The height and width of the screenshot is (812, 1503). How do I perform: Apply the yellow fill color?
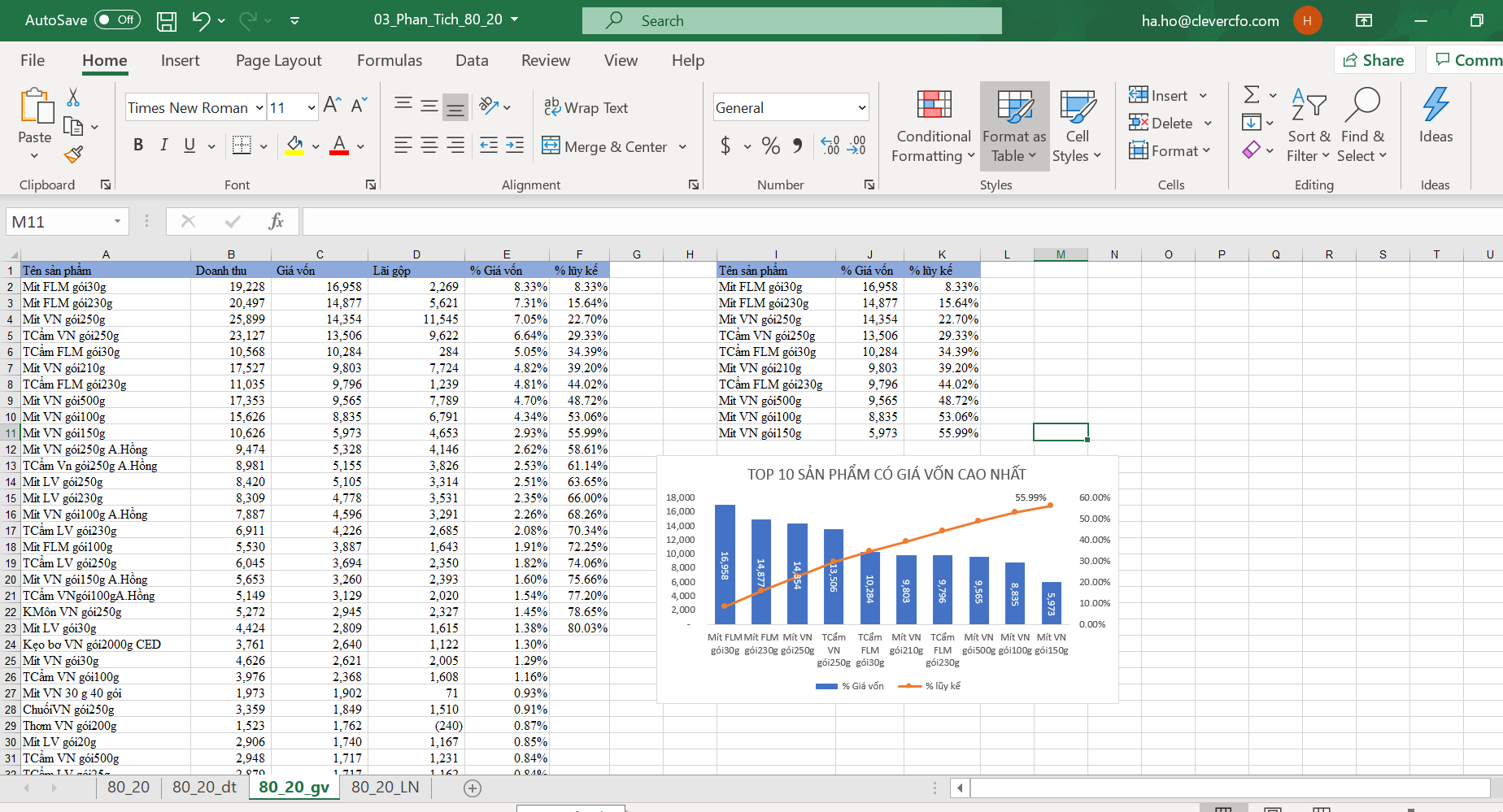pyautogui.click(x=294, y=145)
